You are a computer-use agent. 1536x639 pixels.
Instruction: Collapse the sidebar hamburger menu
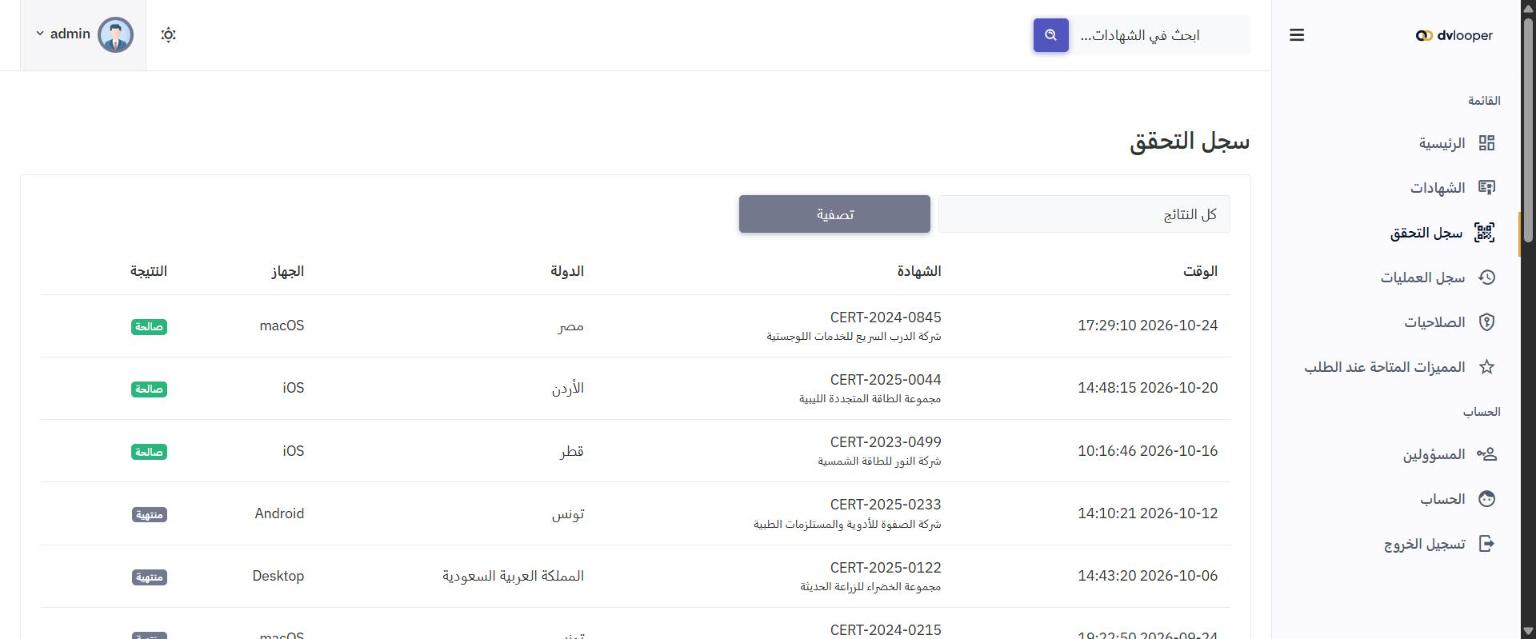pos(1297,35)
